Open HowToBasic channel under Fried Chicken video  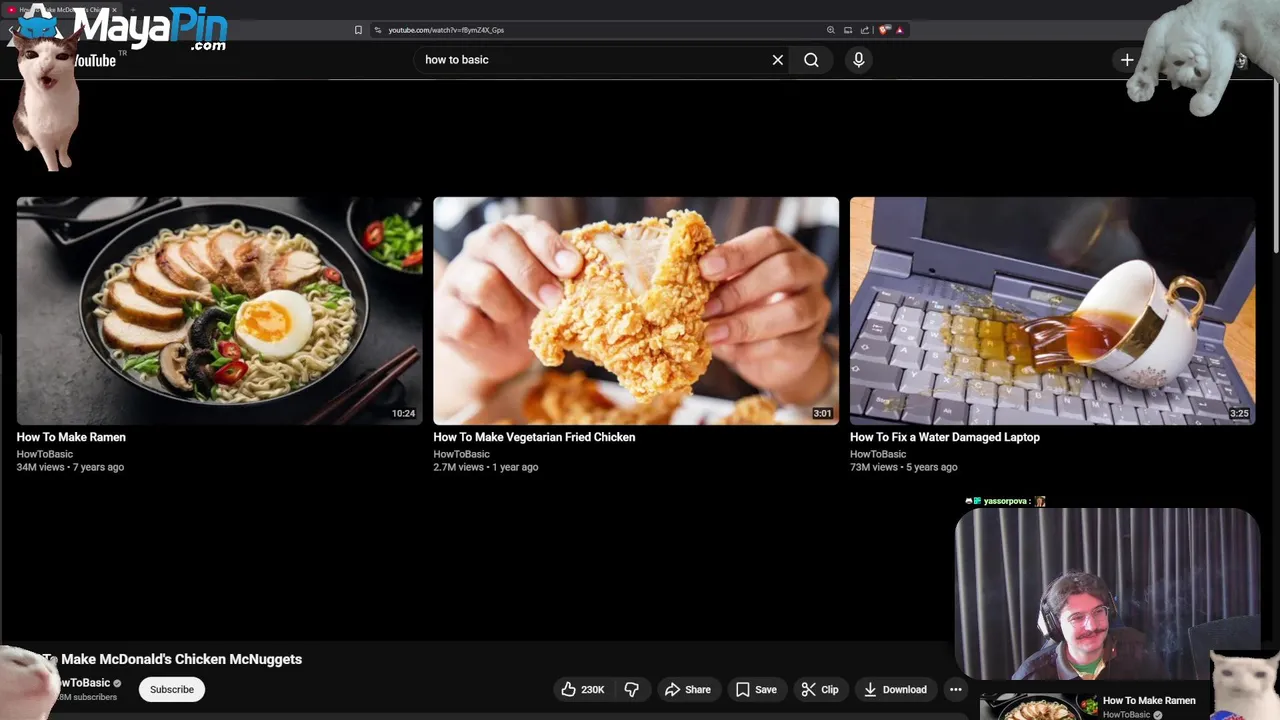[461, 454]
